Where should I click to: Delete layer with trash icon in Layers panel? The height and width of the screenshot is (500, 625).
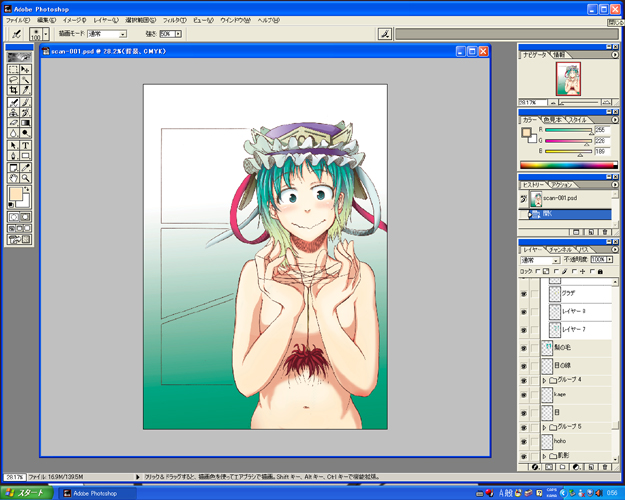(605, 467)
